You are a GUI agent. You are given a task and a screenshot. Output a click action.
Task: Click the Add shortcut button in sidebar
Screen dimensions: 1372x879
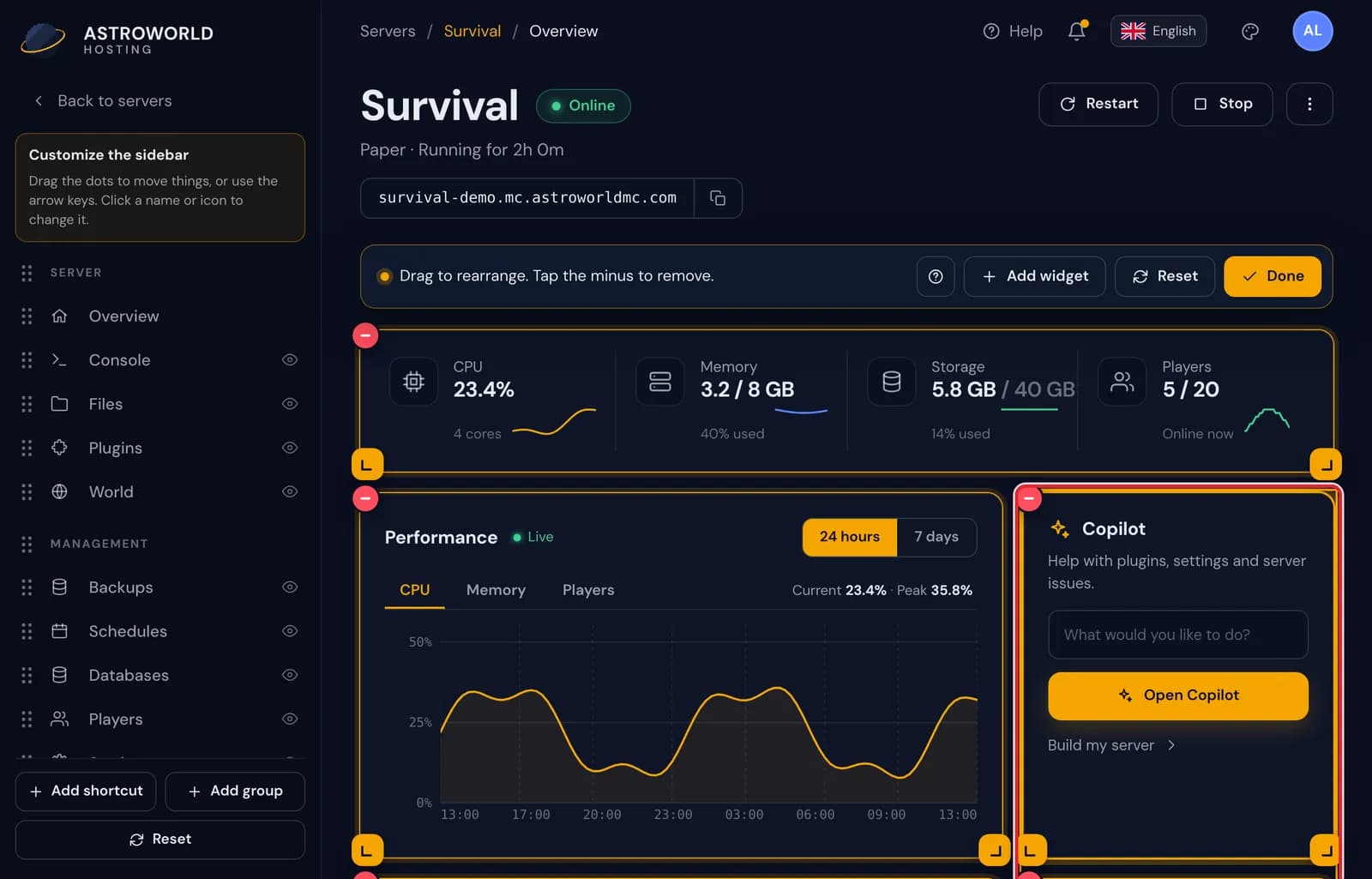click(86, 791)
